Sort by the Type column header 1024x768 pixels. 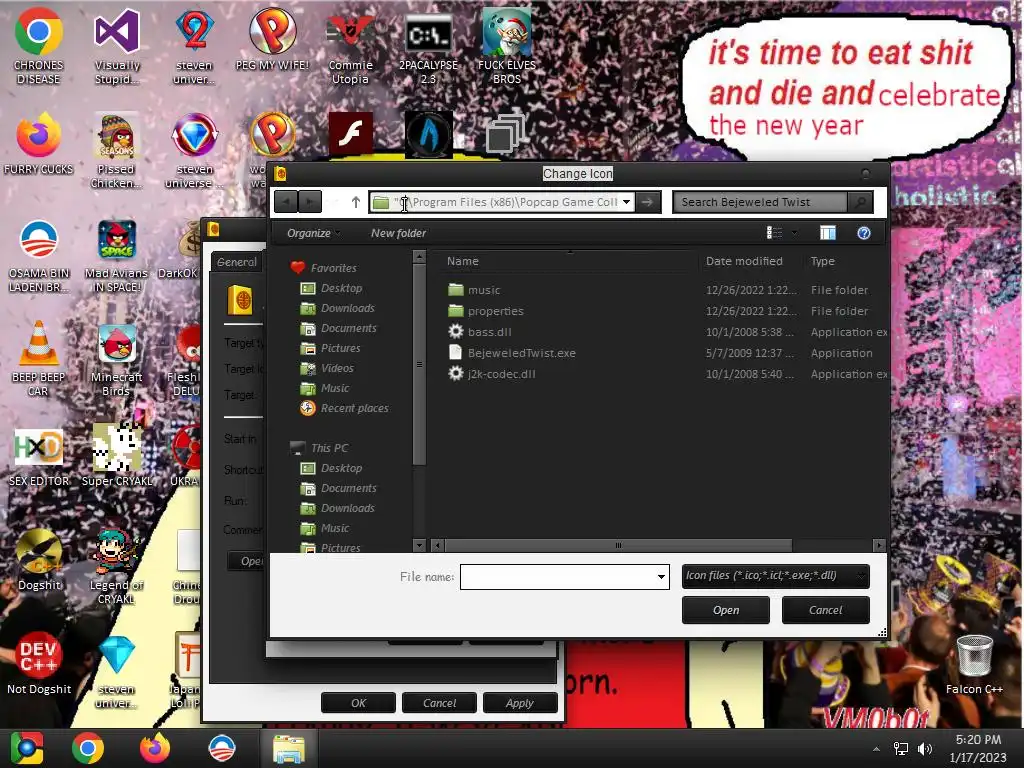822,261
